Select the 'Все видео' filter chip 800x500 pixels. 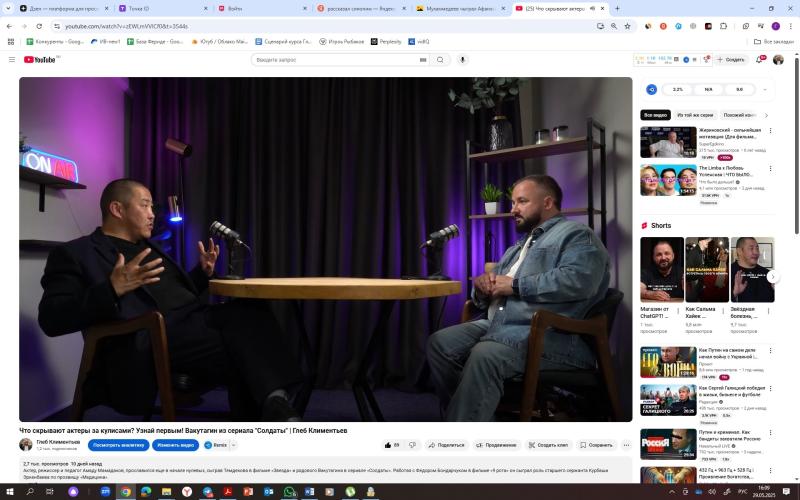655,115
